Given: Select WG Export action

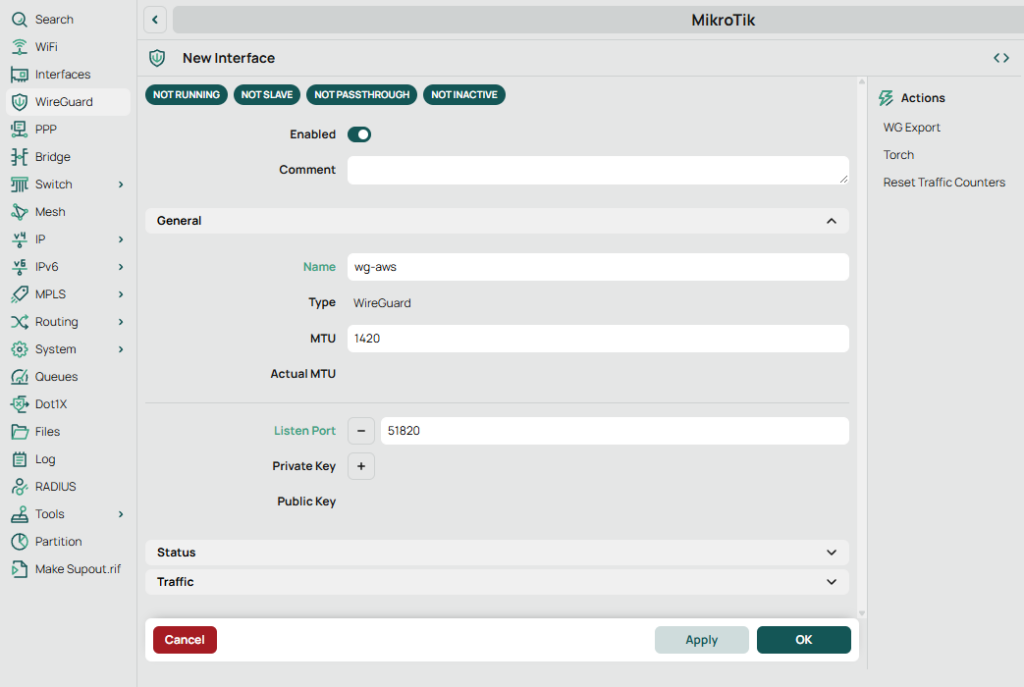Looking at the screenshot, I should [911, 128].
